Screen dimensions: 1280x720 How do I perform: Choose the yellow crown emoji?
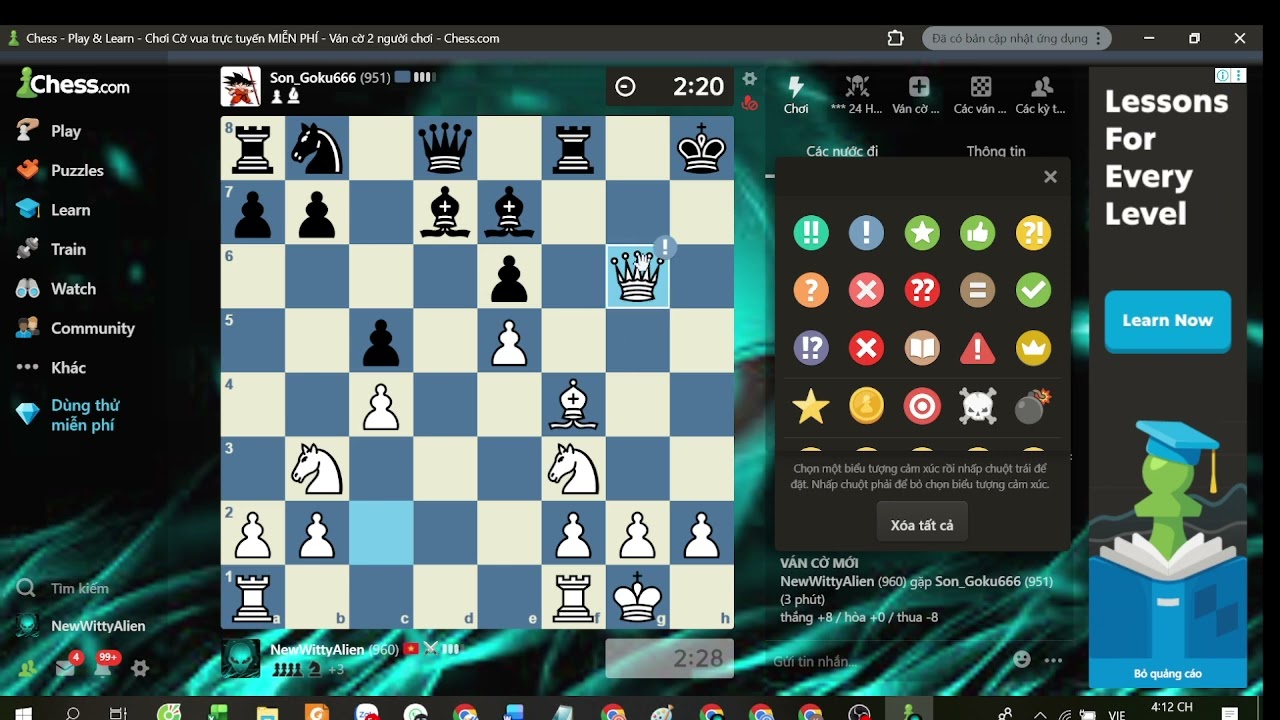point(1033,348)
